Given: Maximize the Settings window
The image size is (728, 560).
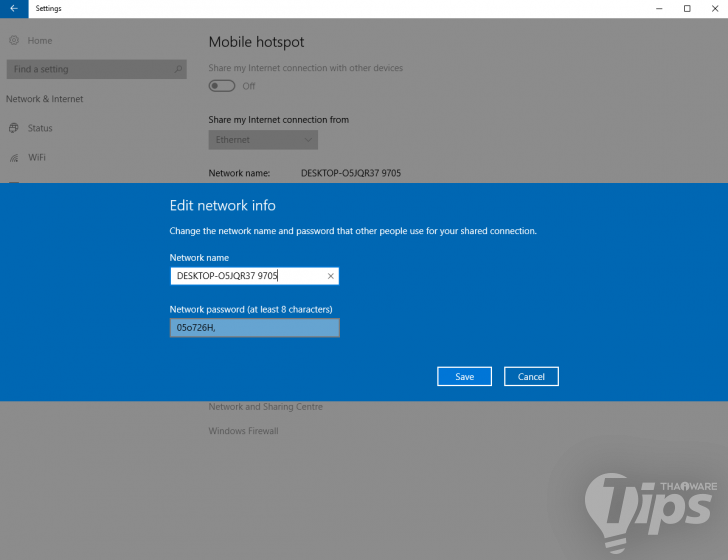Looking at the screenshot, I should [x=687, y=9].
